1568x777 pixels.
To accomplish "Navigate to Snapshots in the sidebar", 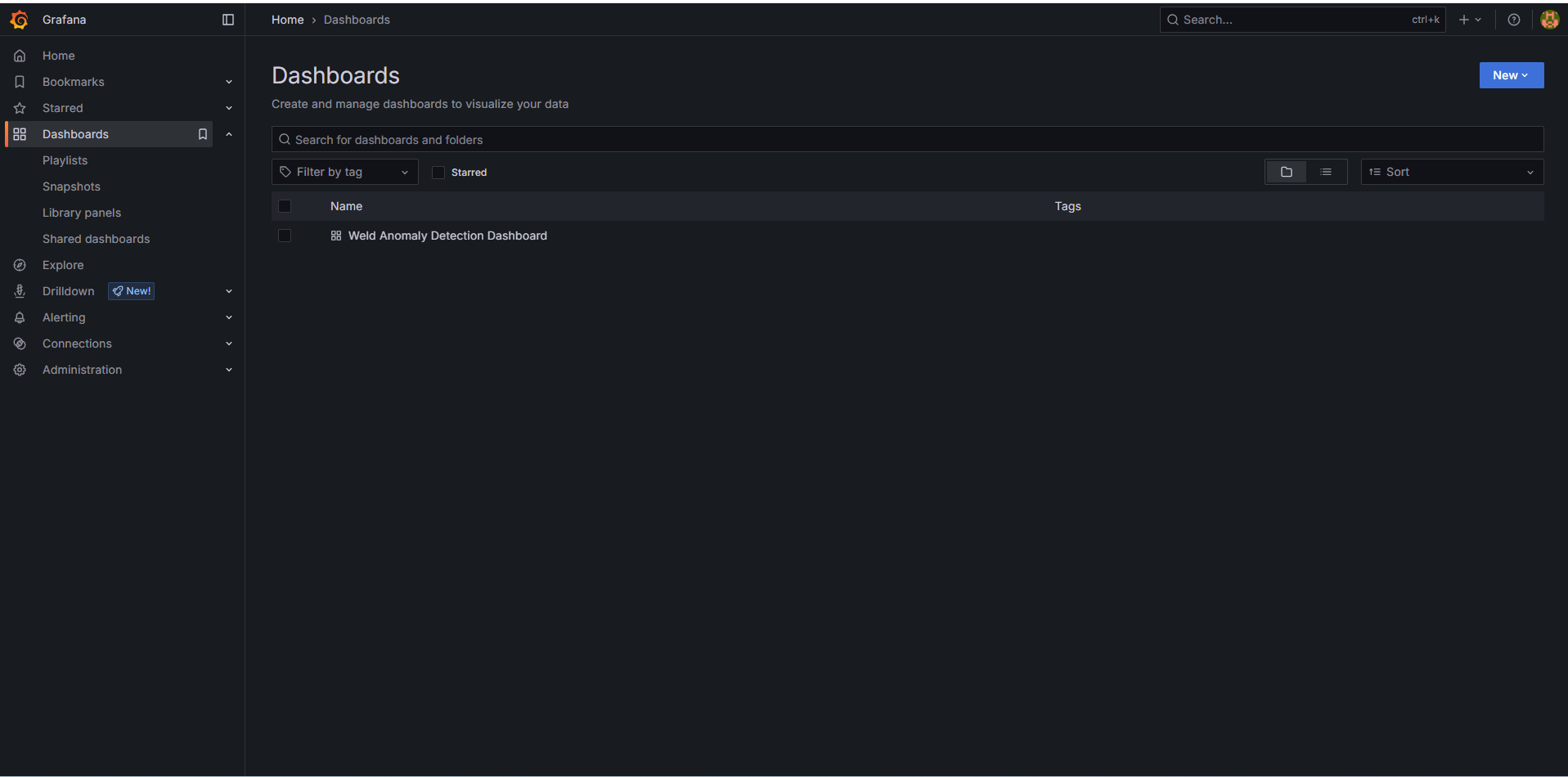I will coord(71,186).
